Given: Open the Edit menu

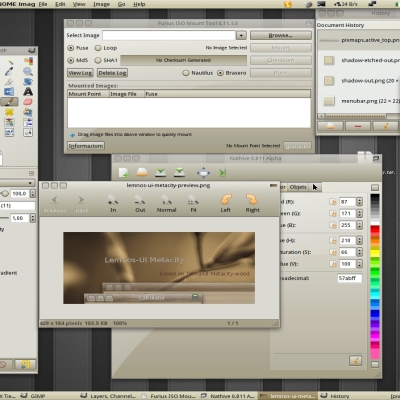Looking at the screenshot, I should pos(60,4).
